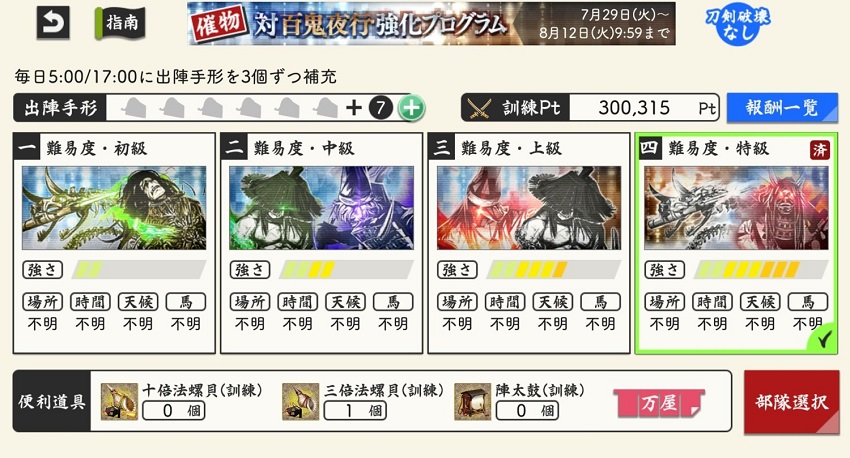Select the 三 難易度・上級 header
Image resolution: width=850 pixels, height=458 pixels.
click(x=529, y=147)
